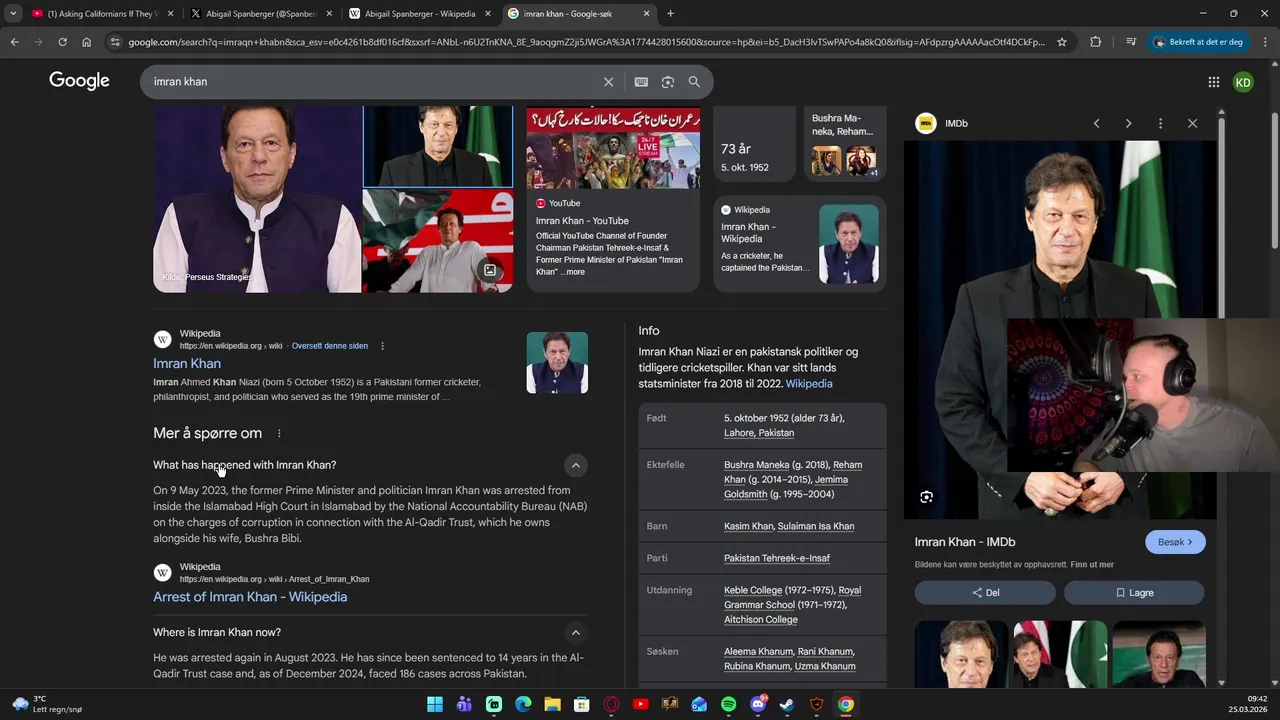Go to the Google logo homepage
The height and width of the screenshot is (720, 1280).
click(79, 81)
